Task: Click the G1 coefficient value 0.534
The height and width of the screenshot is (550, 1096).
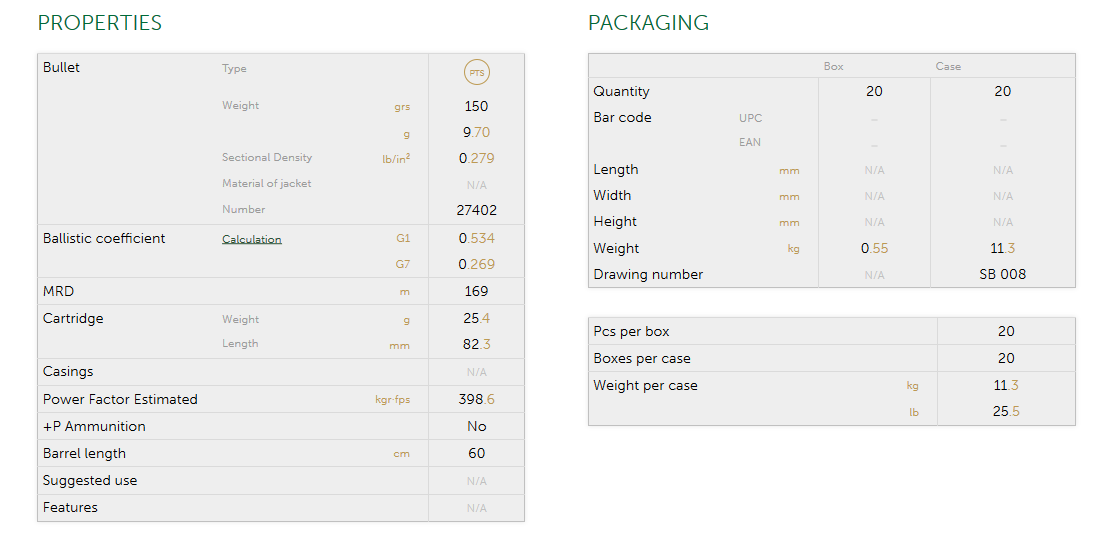Action: click(477, 238)
